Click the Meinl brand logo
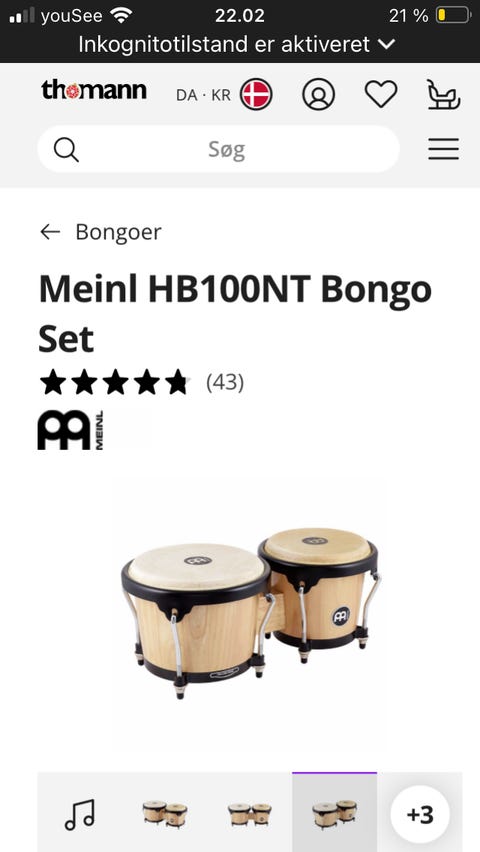The height and width of the screenshot is (852, 480). (x=70, y=430)
